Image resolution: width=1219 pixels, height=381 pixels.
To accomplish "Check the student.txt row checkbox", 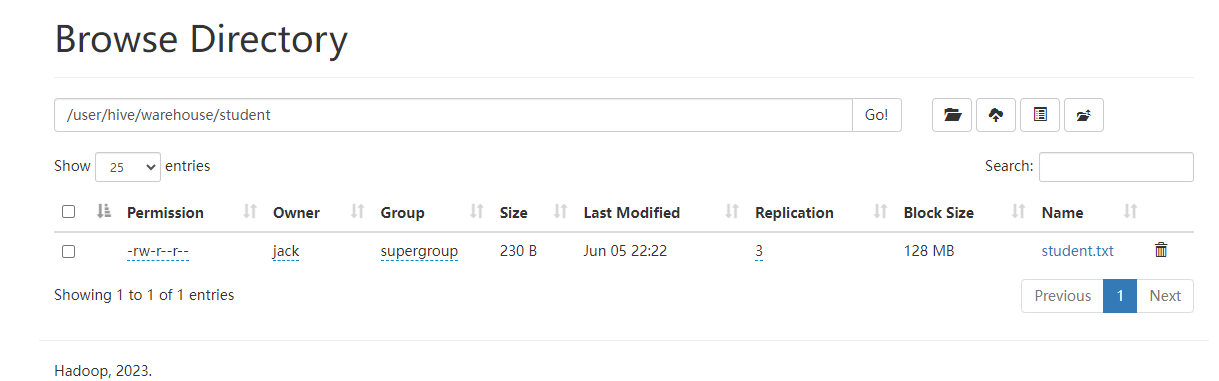I will click(x=68, y=251).
